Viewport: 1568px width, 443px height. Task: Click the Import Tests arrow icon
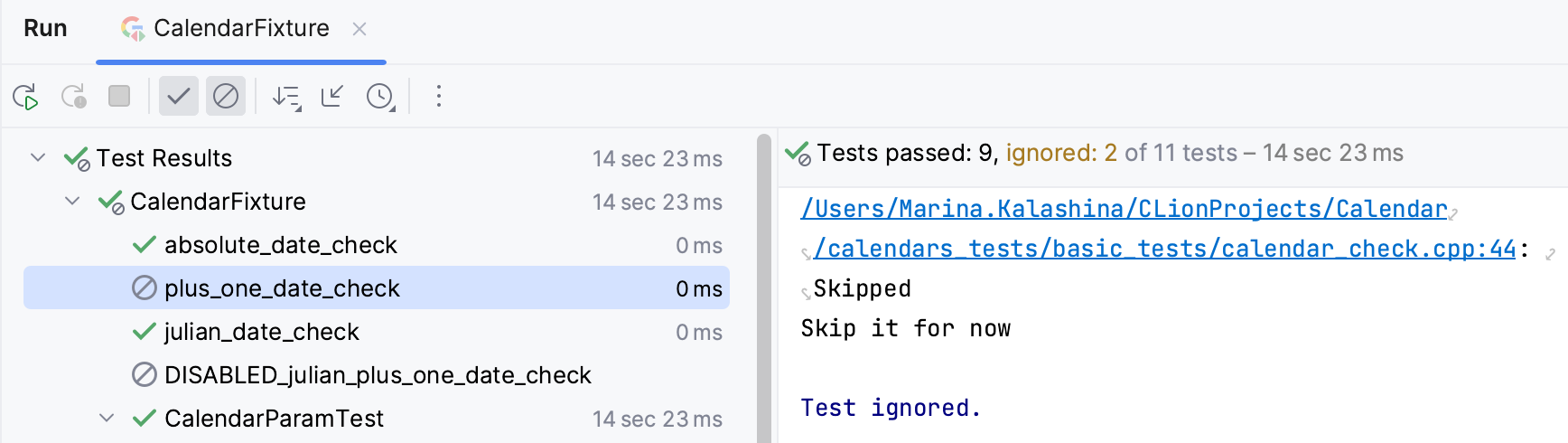pos(332,96)
